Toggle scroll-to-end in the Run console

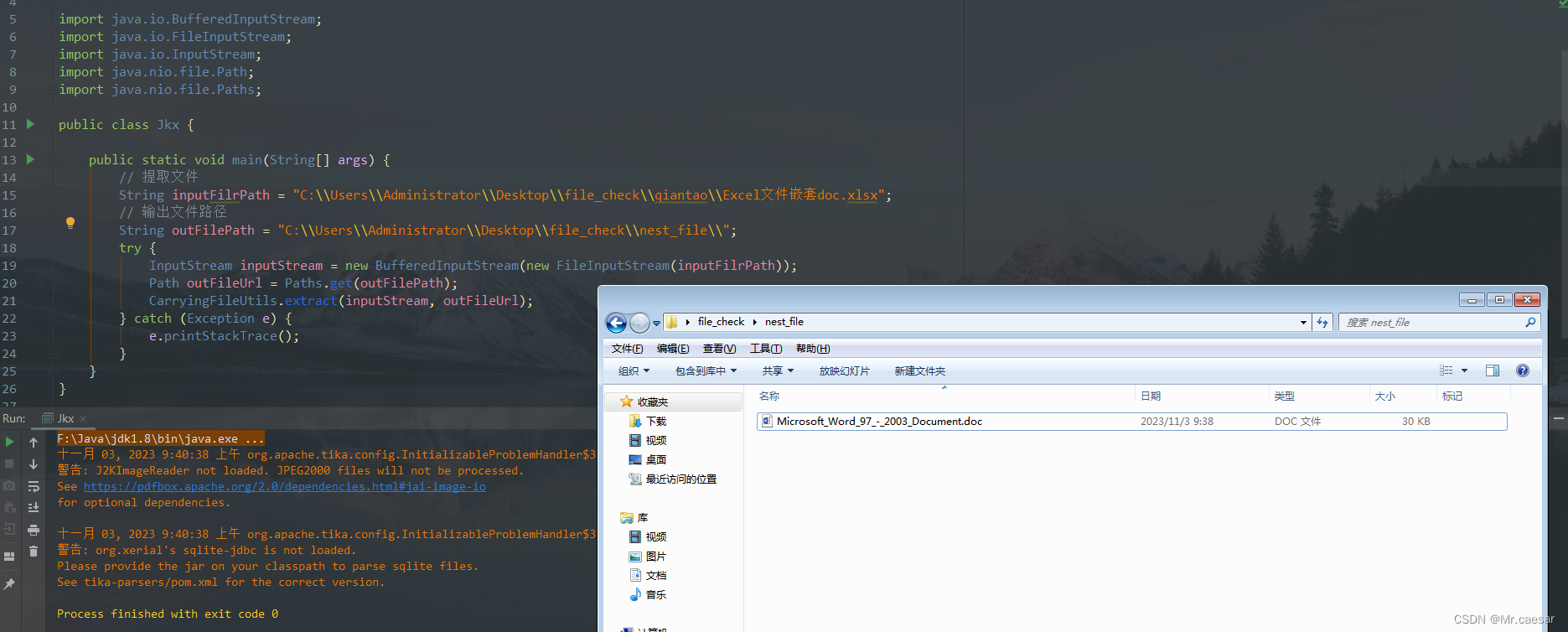click(34, 507)
